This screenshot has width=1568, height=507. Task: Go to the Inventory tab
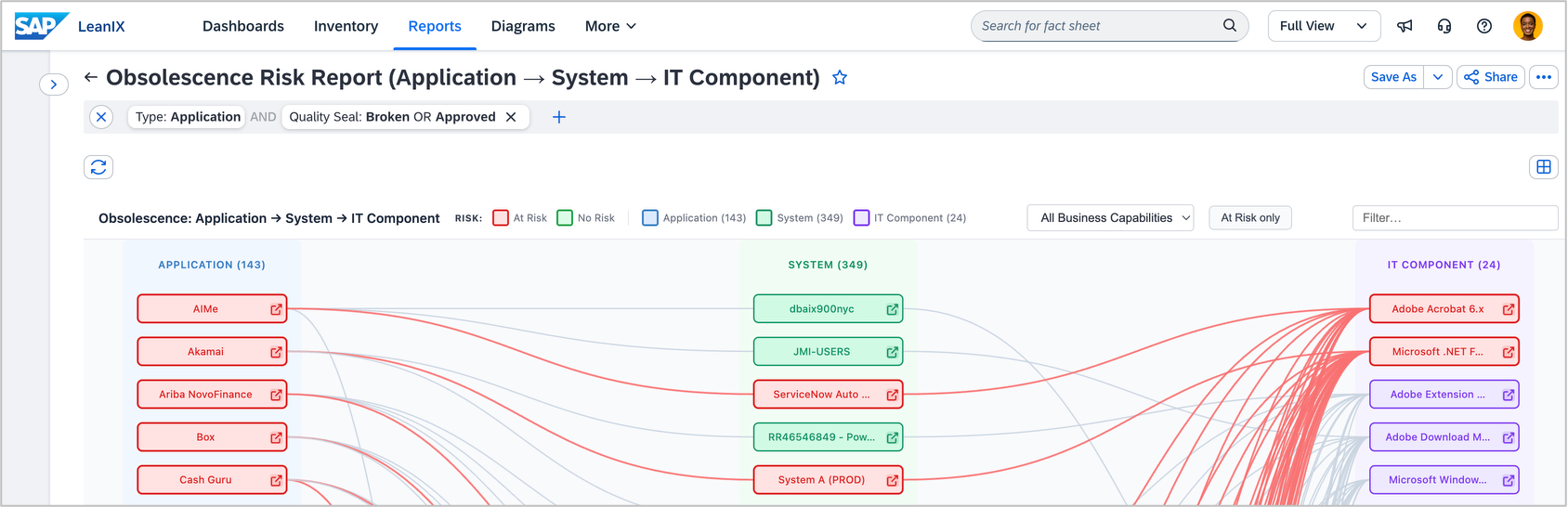click(346, 26)
